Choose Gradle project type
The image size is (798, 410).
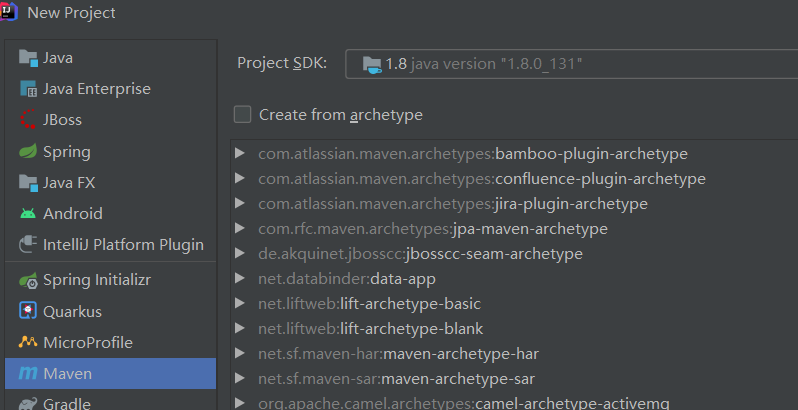pyautogui.click(x=110, y=401)
